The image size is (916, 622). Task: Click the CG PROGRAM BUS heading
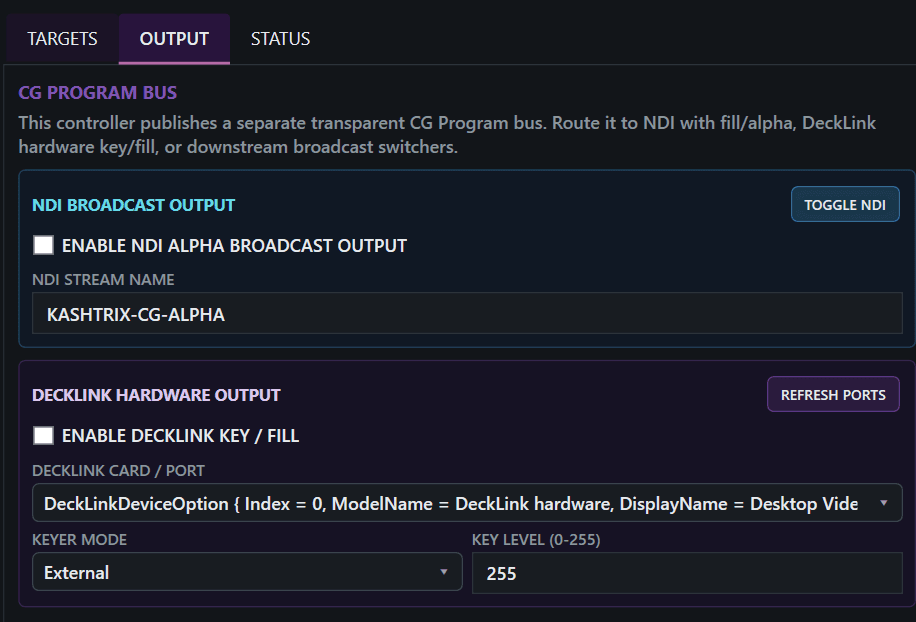point(98,93)
